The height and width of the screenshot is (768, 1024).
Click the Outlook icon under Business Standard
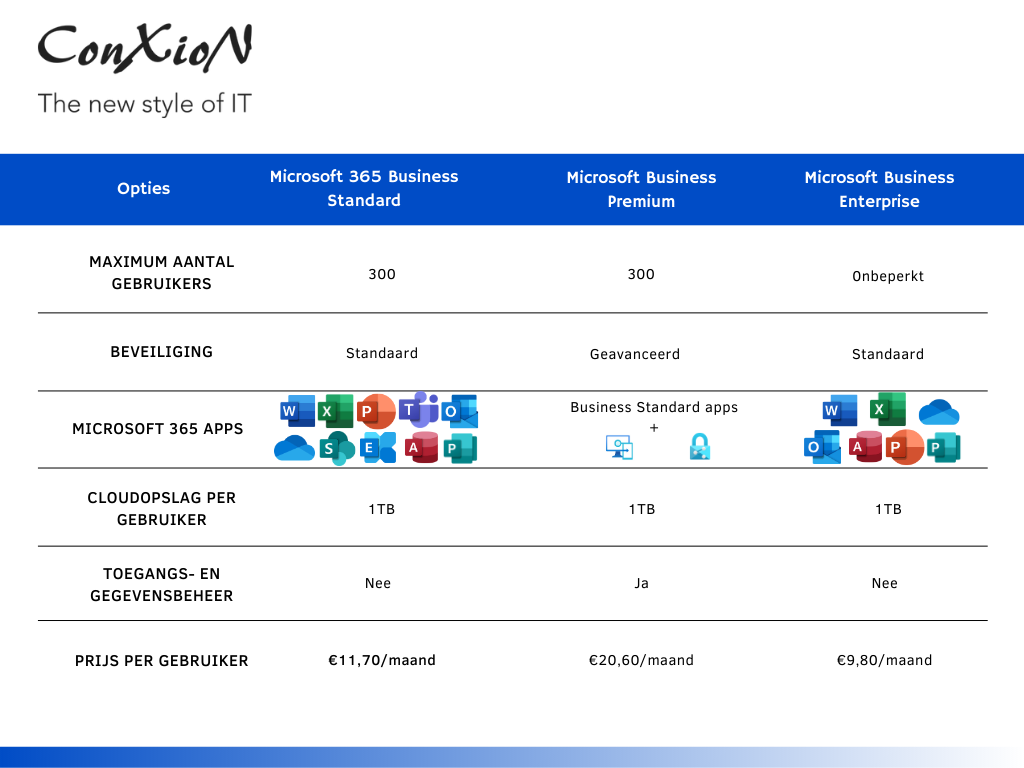point(460,411)
